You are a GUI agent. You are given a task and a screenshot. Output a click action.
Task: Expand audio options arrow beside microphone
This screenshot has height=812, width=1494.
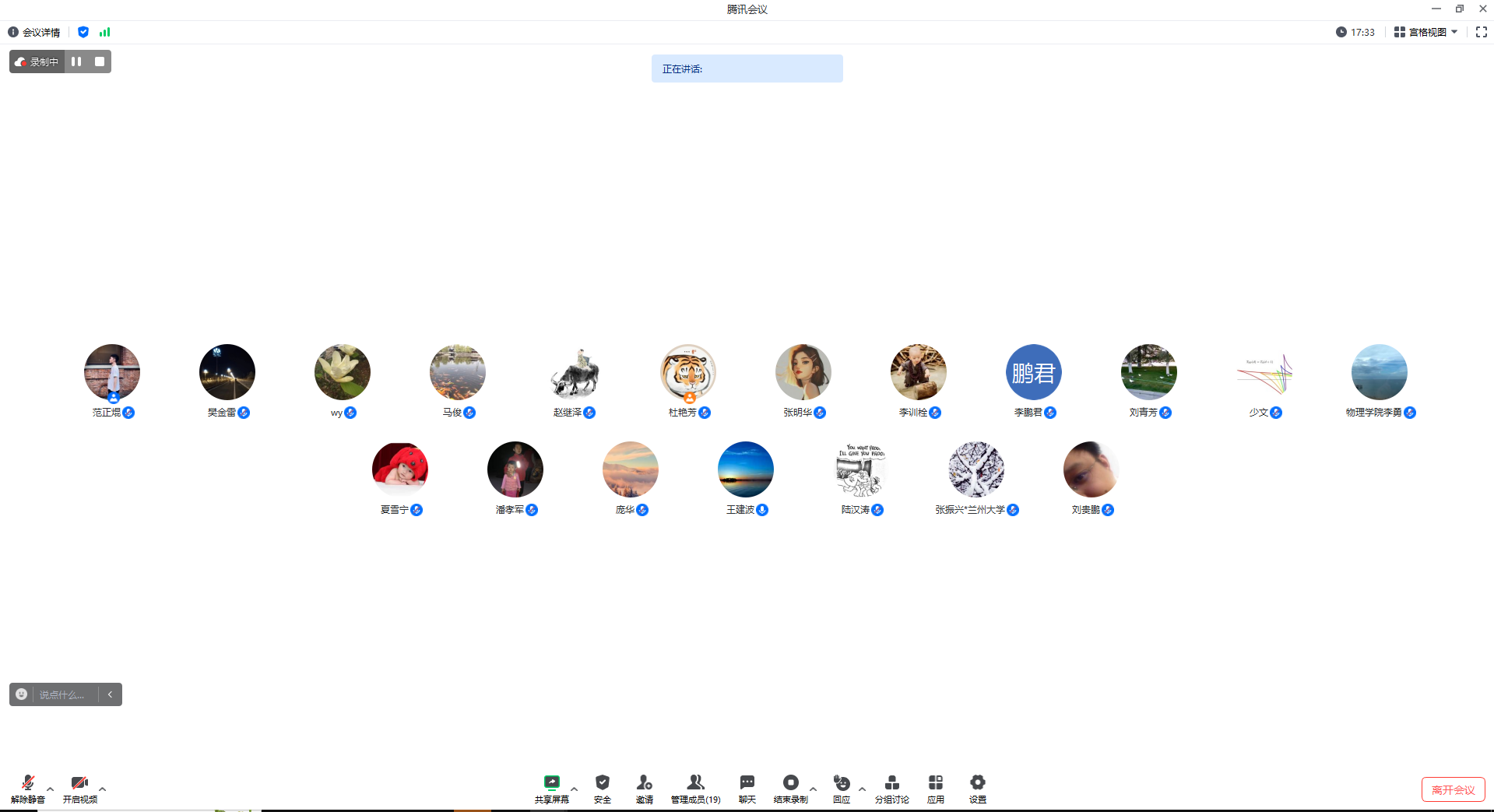pyautogui.click(x=51, y=789)
